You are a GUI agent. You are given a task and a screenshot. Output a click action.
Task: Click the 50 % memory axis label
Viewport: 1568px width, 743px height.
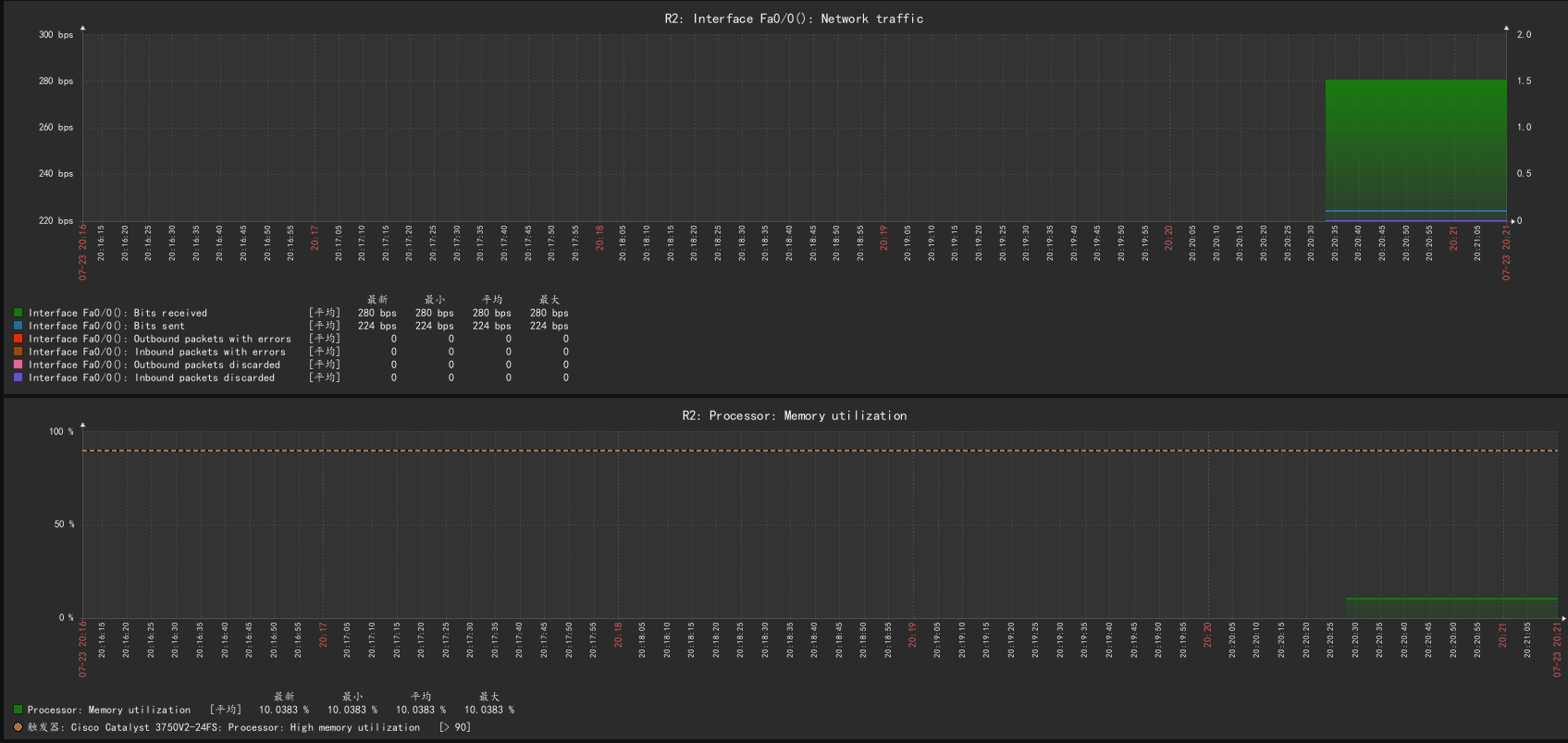tap(64, 524)
